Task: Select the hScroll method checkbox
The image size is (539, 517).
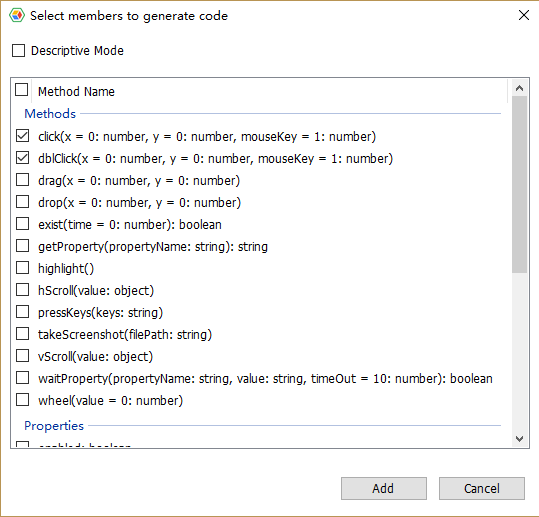Action: tap(23, 290)
